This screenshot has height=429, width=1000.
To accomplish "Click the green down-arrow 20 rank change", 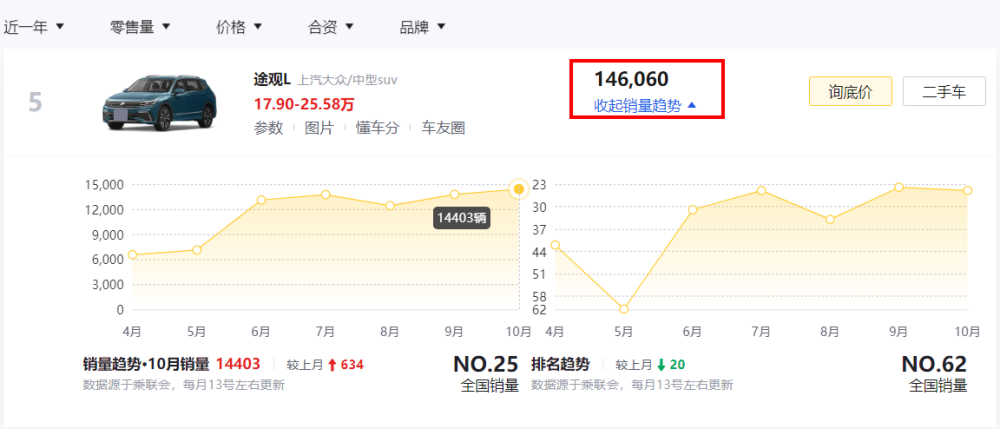I will tap(671, 365).
